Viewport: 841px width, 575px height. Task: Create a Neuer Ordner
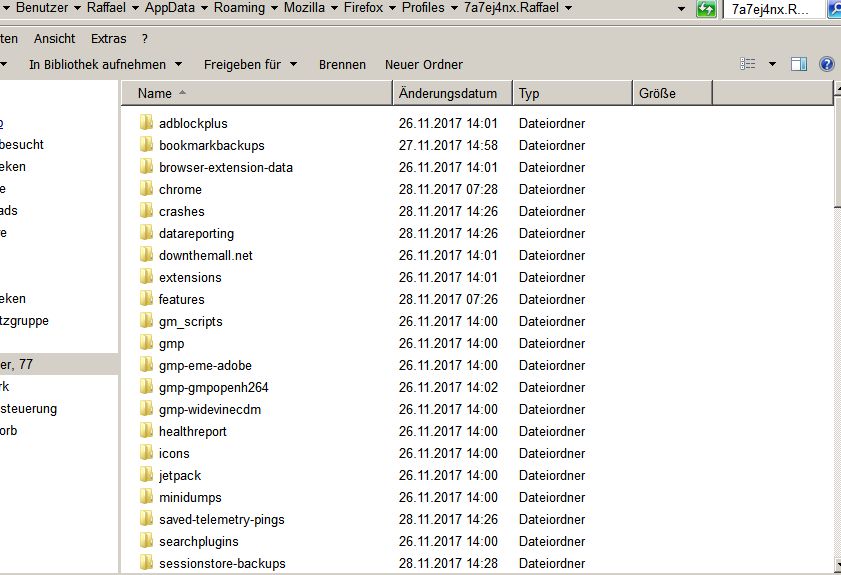424,64
